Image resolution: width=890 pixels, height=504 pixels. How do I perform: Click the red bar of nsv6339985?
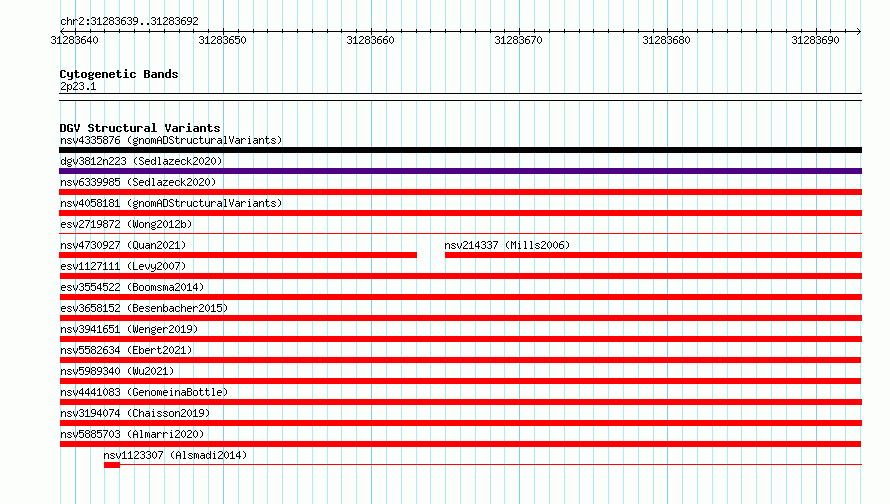pos(460,192)
